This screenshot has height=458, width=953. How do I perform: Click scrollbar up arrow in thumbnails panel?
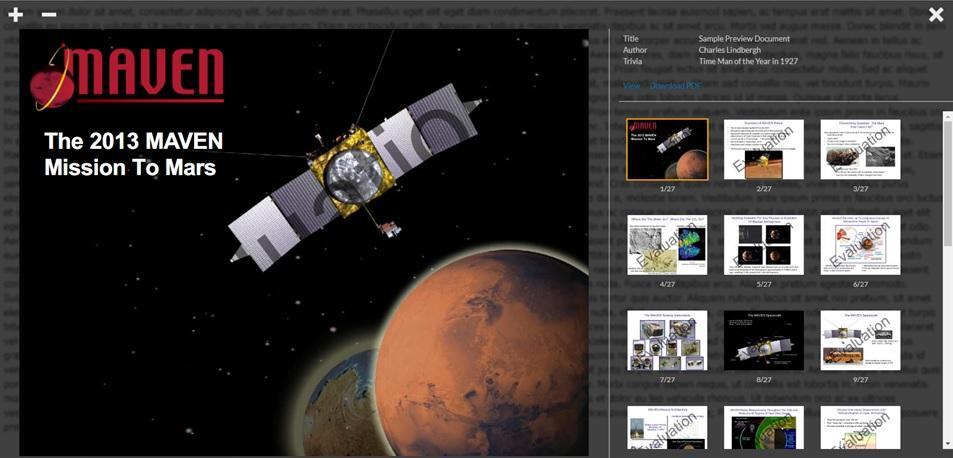coord(948,115)
